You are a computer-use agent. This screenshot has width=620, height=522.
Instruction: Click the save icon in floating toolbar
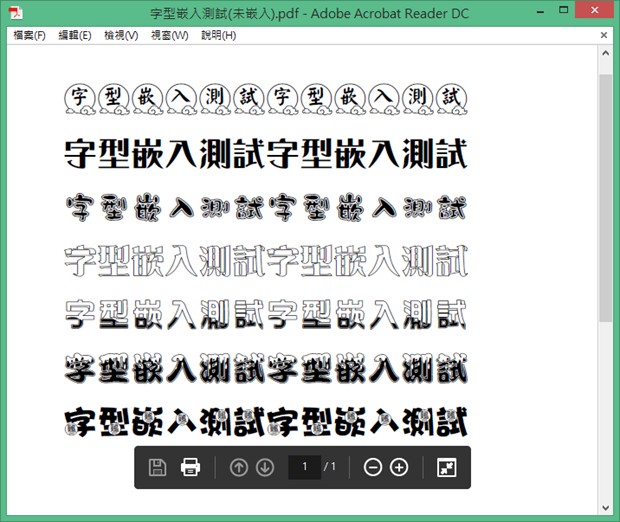[x=157, y=467]
